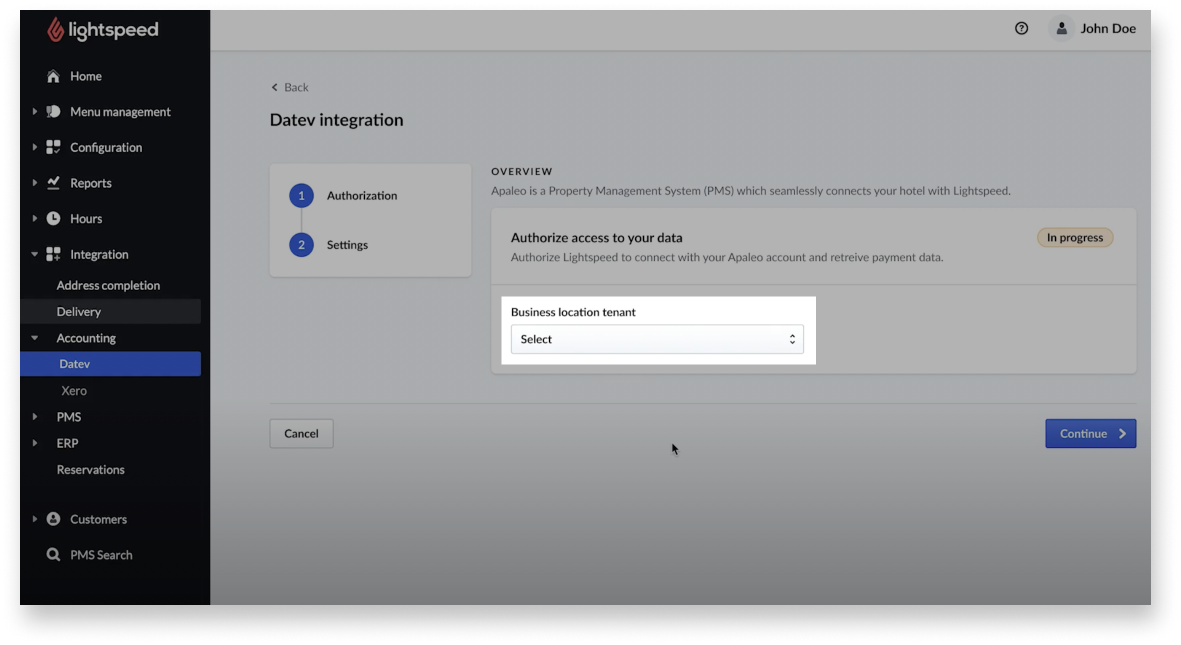Click the Configuration grid icon
Screen dimensions: 1181x645
[53, 147]
